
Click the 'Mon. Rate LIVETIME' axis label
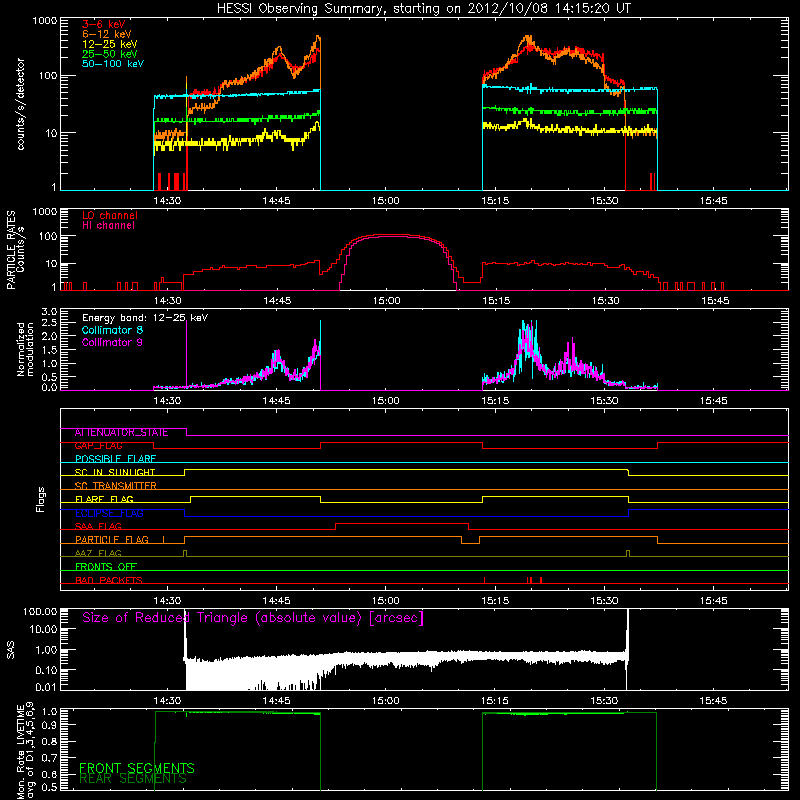(x=20, y=753)
